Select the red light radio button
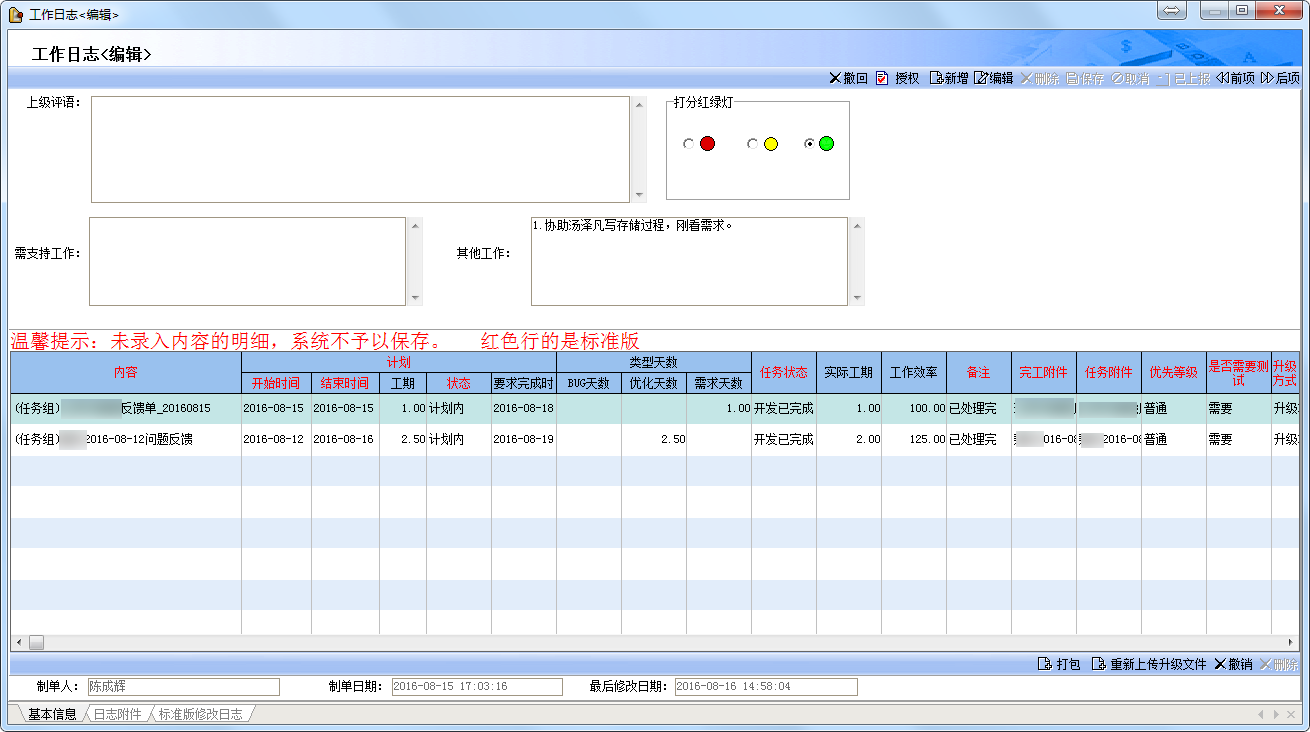This screenshot has height=732, width=1310. (x=688, y=144)
